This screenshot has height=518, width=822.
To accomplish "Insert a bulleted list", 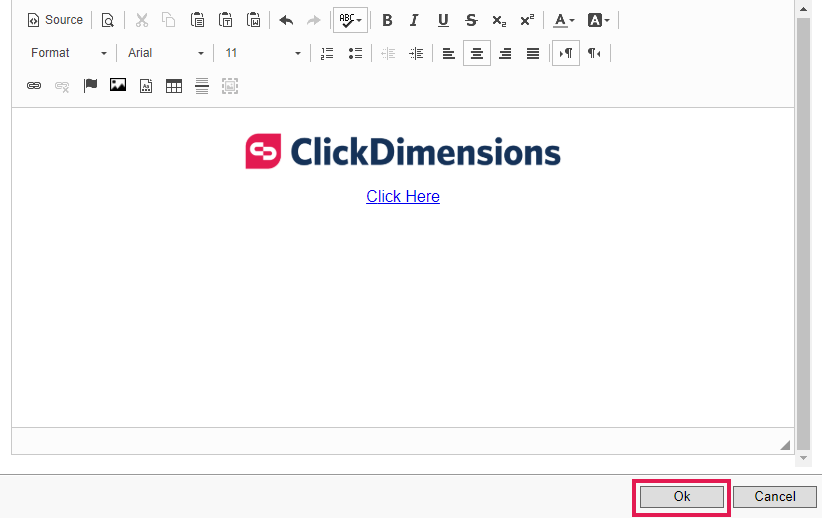I will [x=355, y=53].
